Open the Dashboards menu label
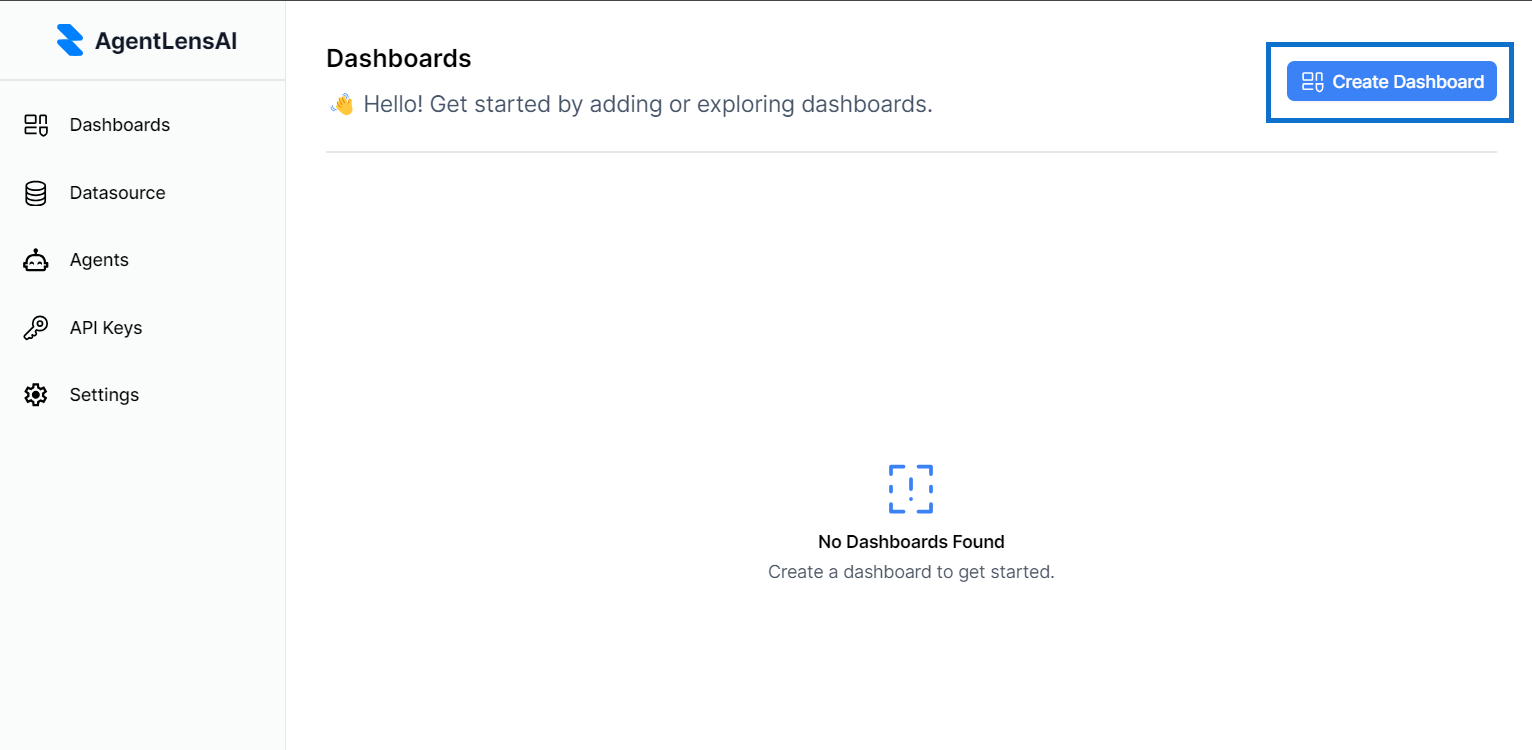Viewport: 1532px width, 750px height. coord(120,125)
